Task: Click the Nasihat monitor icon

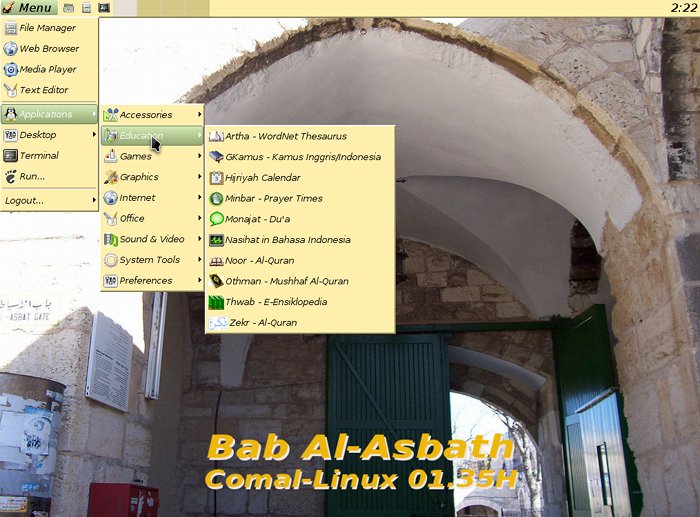Action: [216, 240]
